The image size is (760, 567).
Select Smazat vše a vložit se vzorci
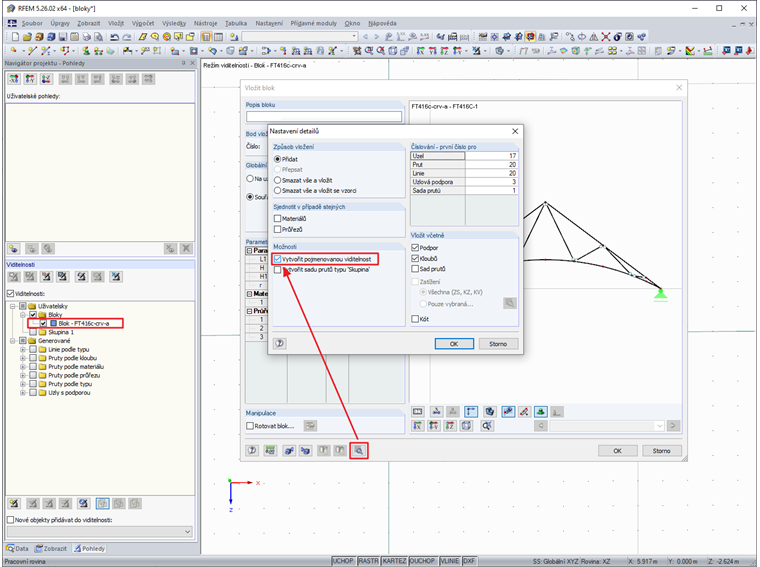[277, 190]
